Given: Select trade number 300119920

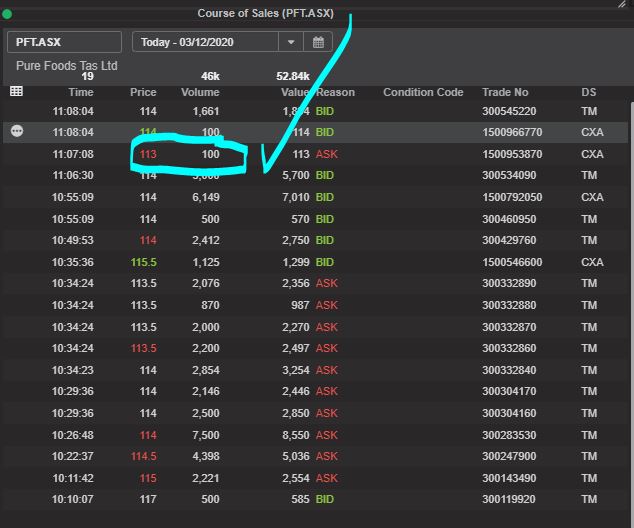Looking at the screenshot, I should click(509, 499).
